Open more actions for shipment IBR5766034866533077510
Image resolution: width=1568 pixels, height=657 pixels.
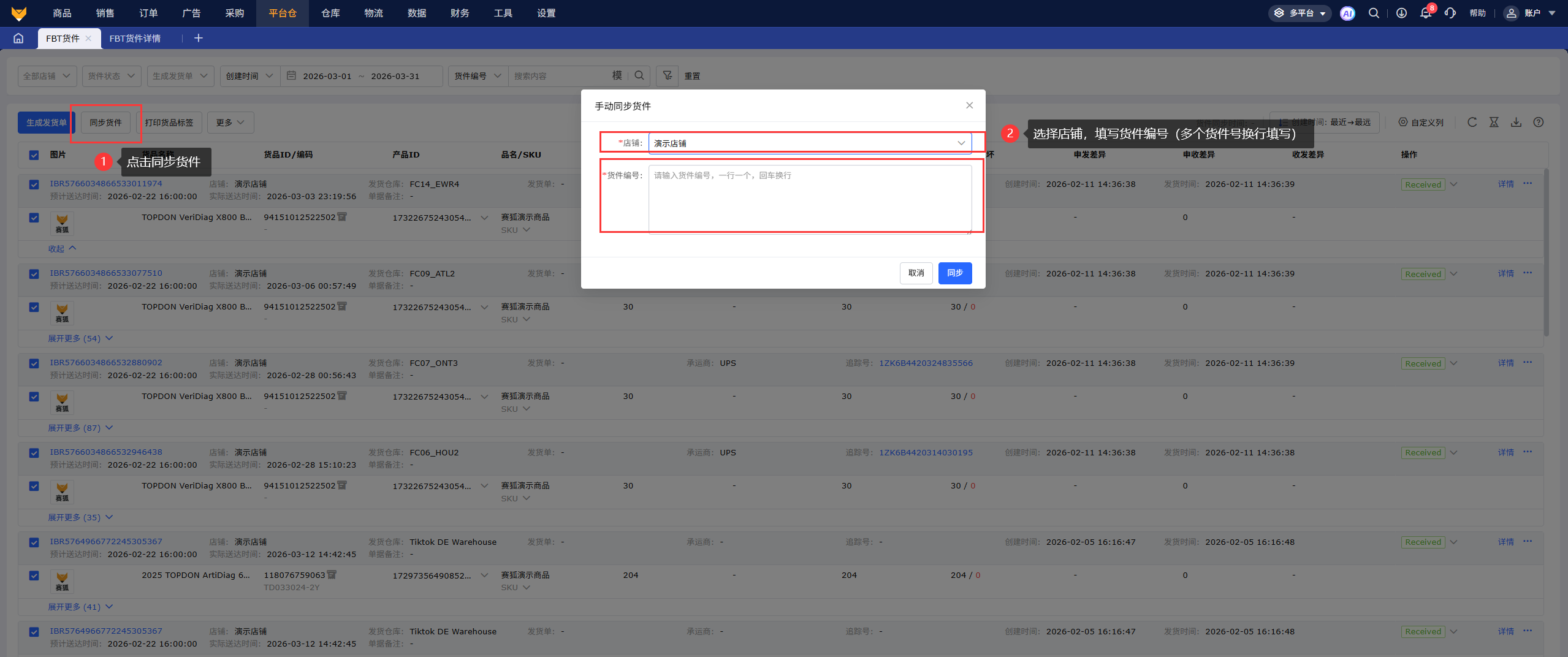1527,273
